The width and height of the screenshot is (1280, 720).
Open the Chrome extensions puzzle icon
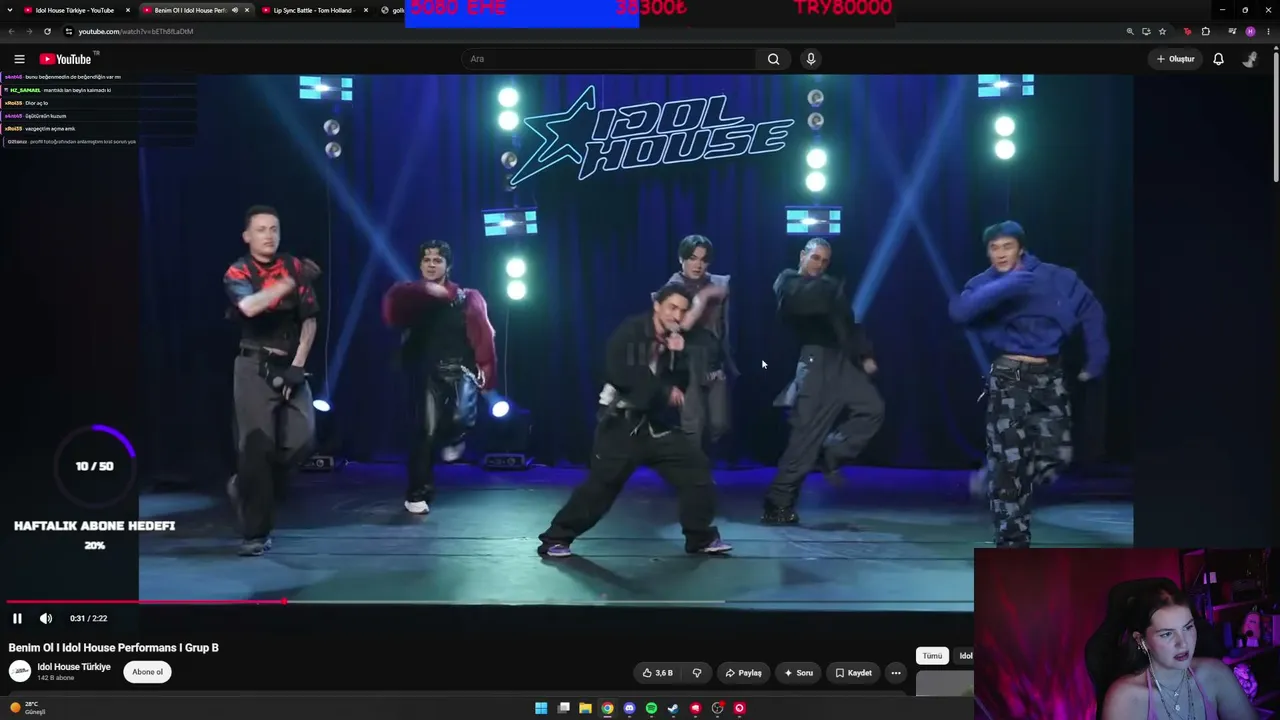click(1206, 31)
